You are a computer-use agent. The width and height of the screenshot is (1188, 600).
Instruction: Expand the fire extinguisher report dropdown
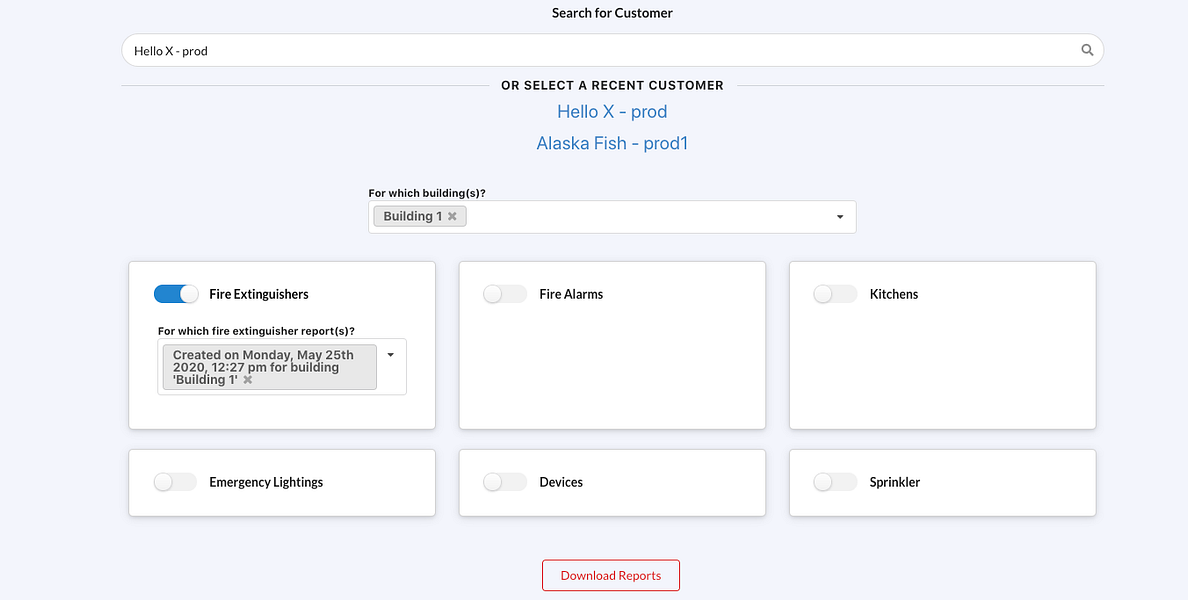391,355
